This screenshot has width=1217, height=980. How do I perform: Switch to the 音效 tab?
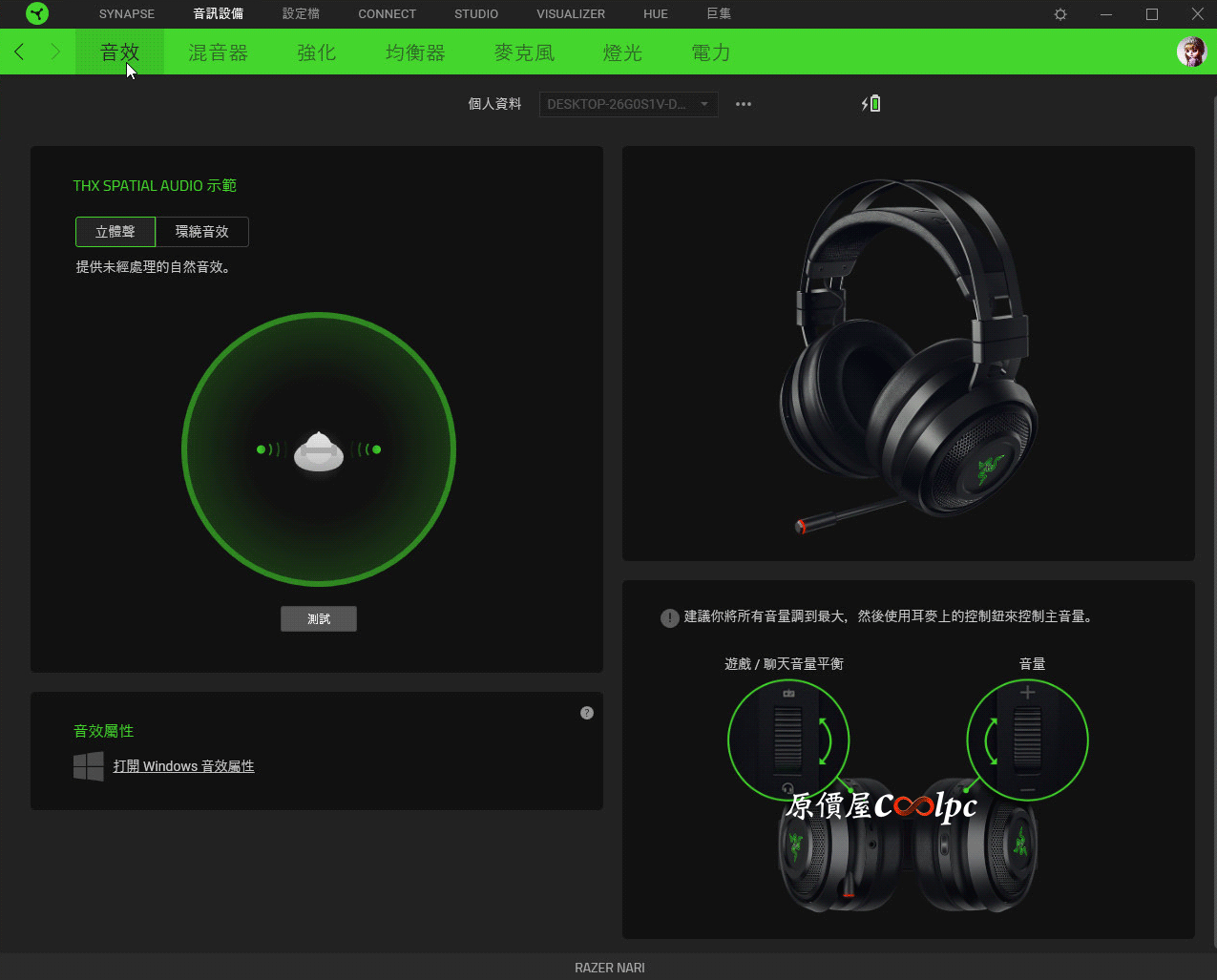(x=120, y=52)
